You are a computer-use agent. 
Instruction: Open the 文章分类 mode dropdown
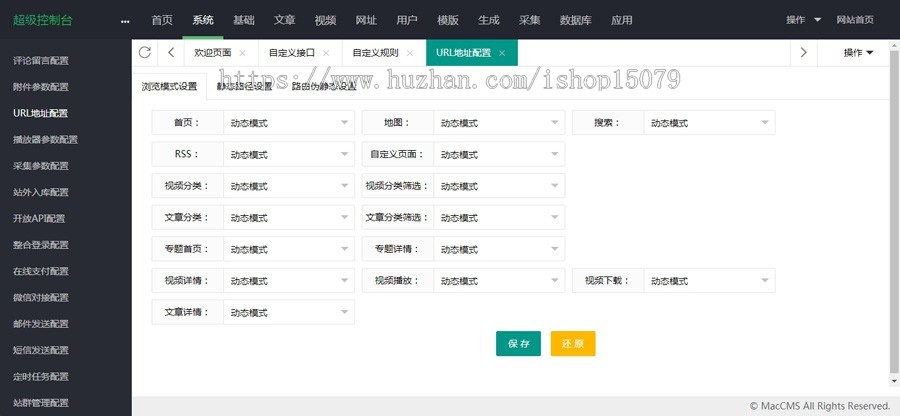(289, 217)
